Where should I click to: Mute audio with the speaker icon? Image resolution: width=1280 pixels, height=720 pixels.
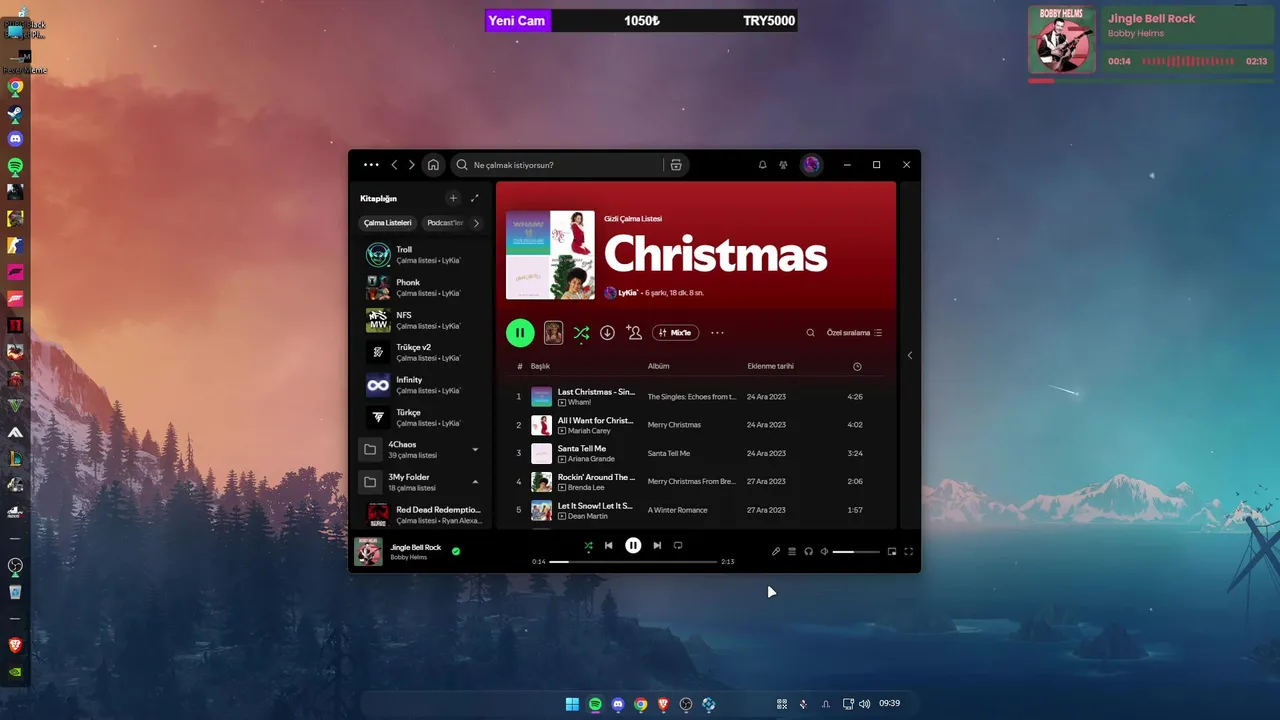825,552
